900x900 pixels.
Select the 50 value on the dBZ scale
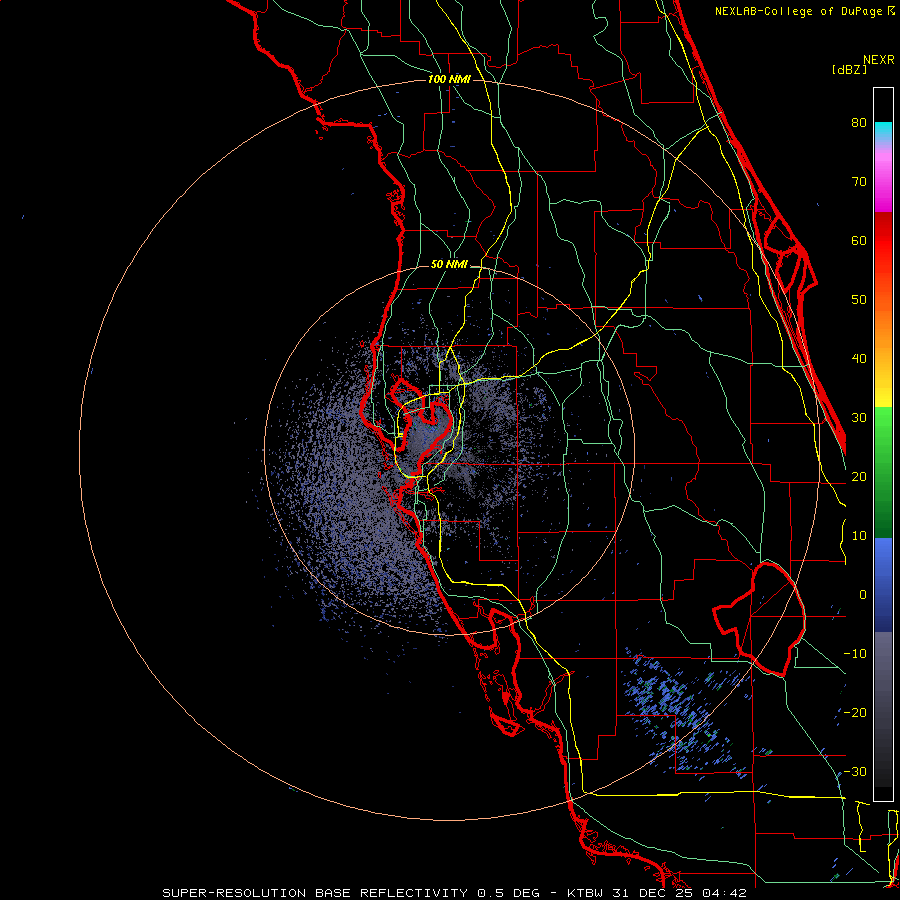click(x=859, y=300)
